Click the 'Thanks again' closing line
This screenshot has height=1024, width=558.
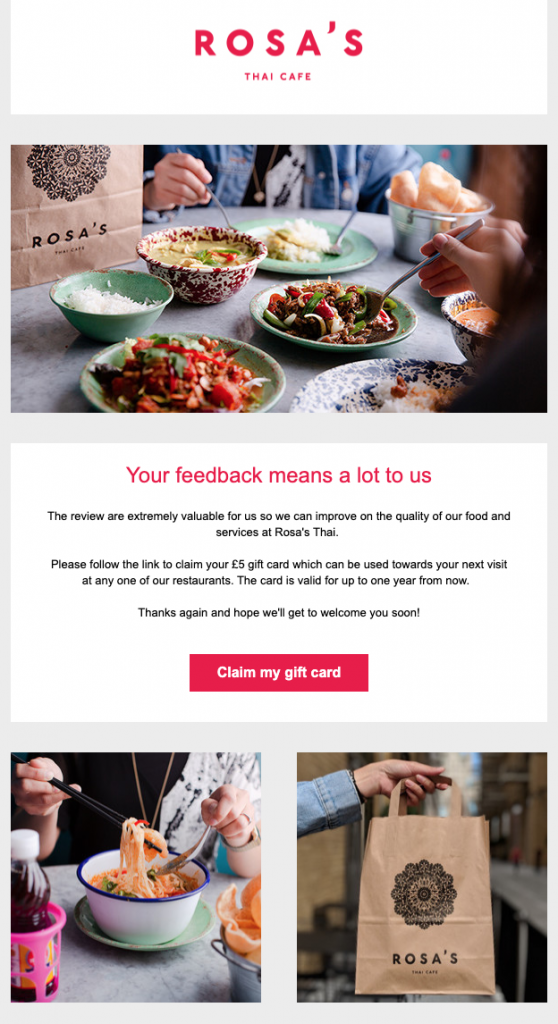pyautogui.click(x=279, y=613)
